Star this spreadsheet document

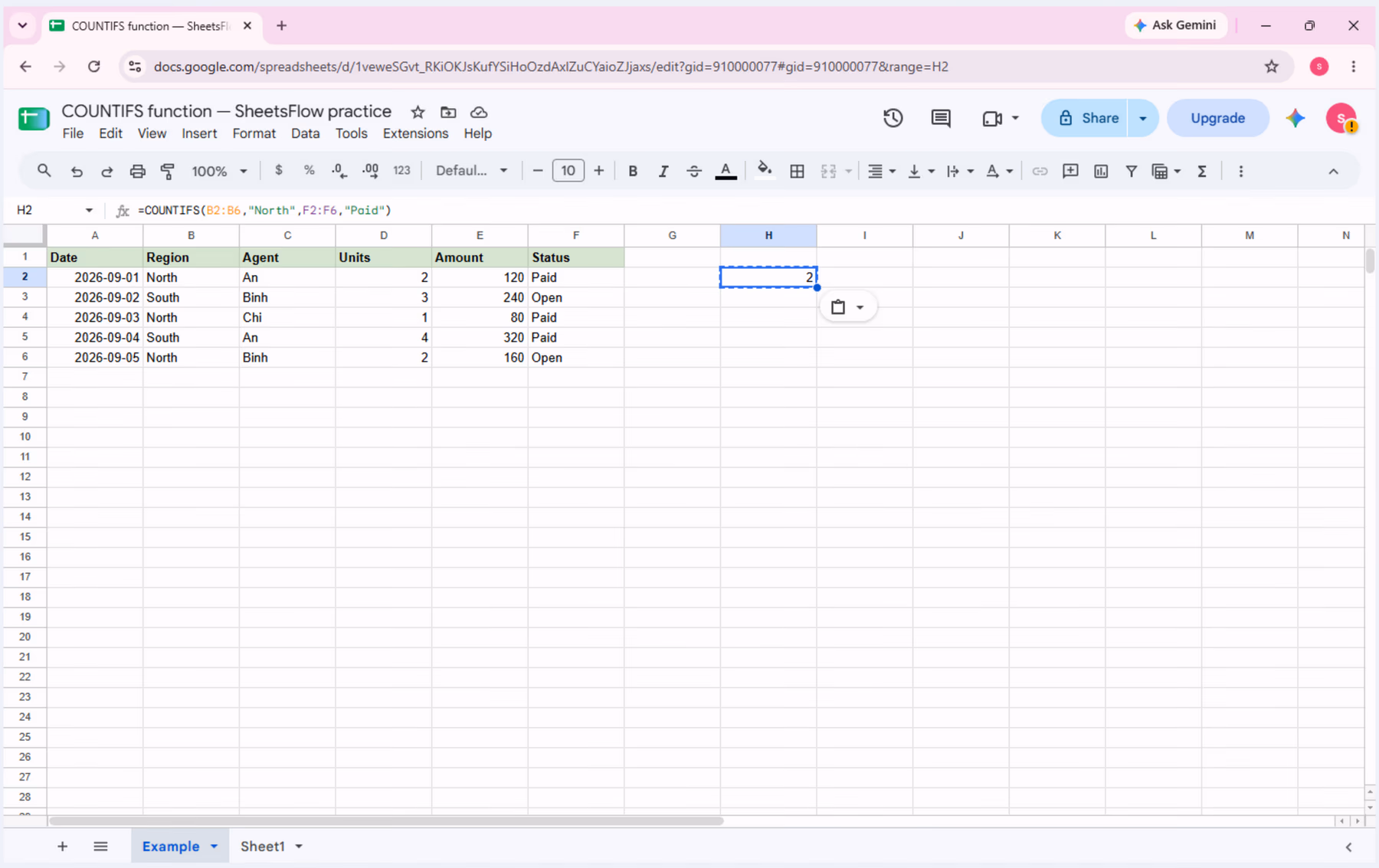418,112
